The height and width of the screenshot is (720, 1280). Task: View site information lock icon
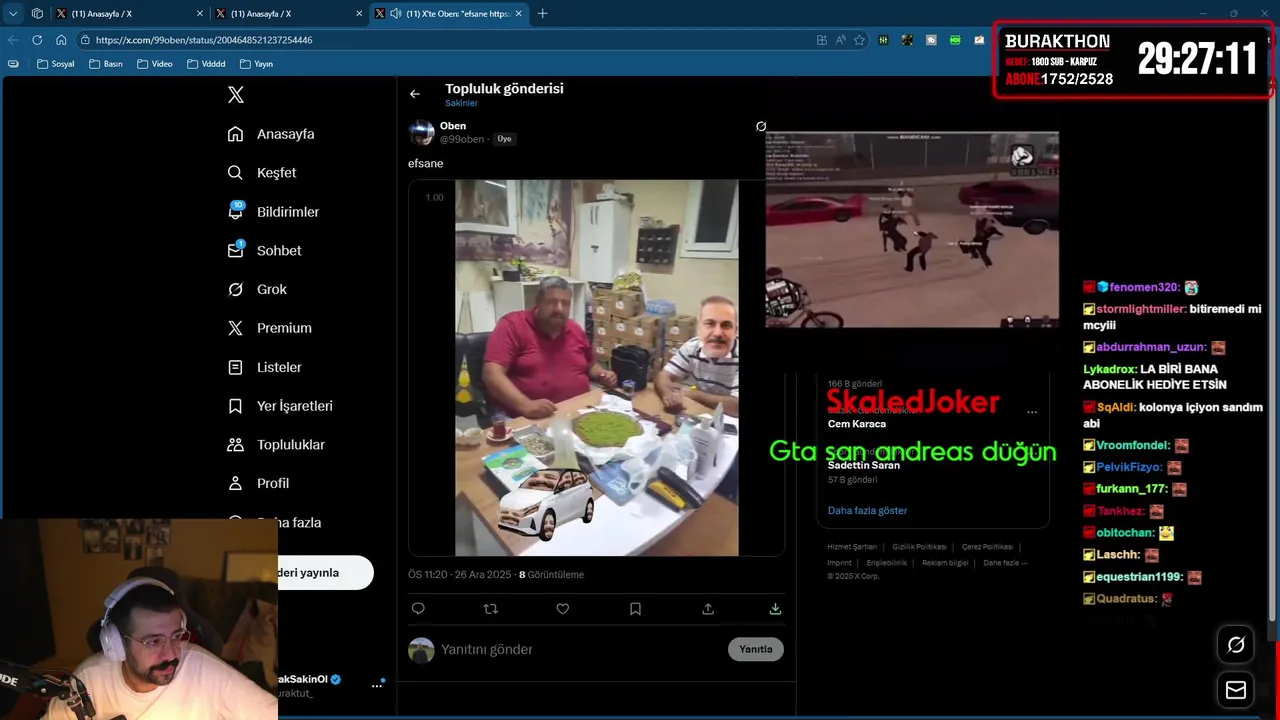click(x=86, y=40)
